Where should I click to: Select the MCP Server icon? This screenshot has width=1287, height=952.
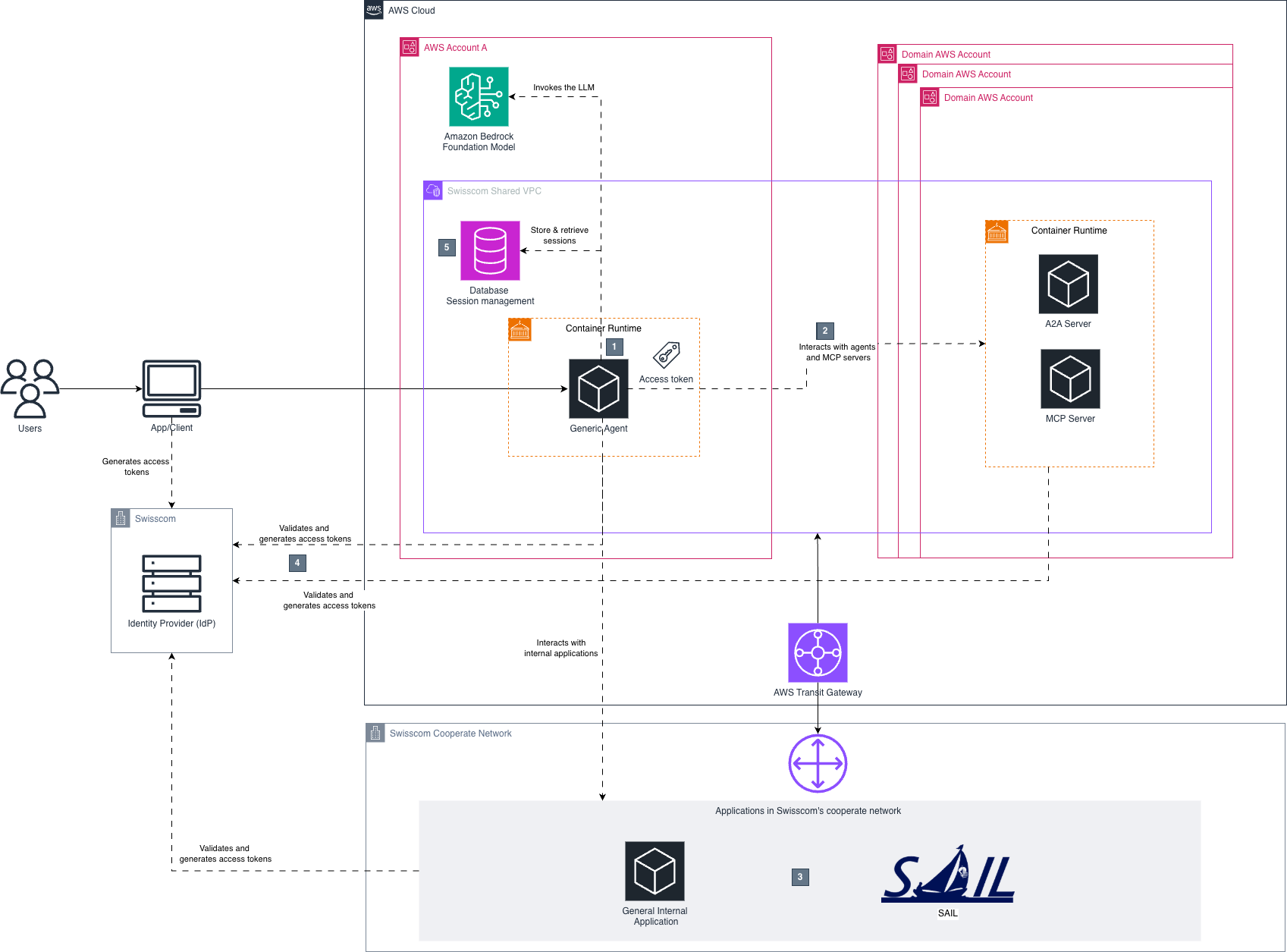pyautogui.click(x=1069, y=379)
